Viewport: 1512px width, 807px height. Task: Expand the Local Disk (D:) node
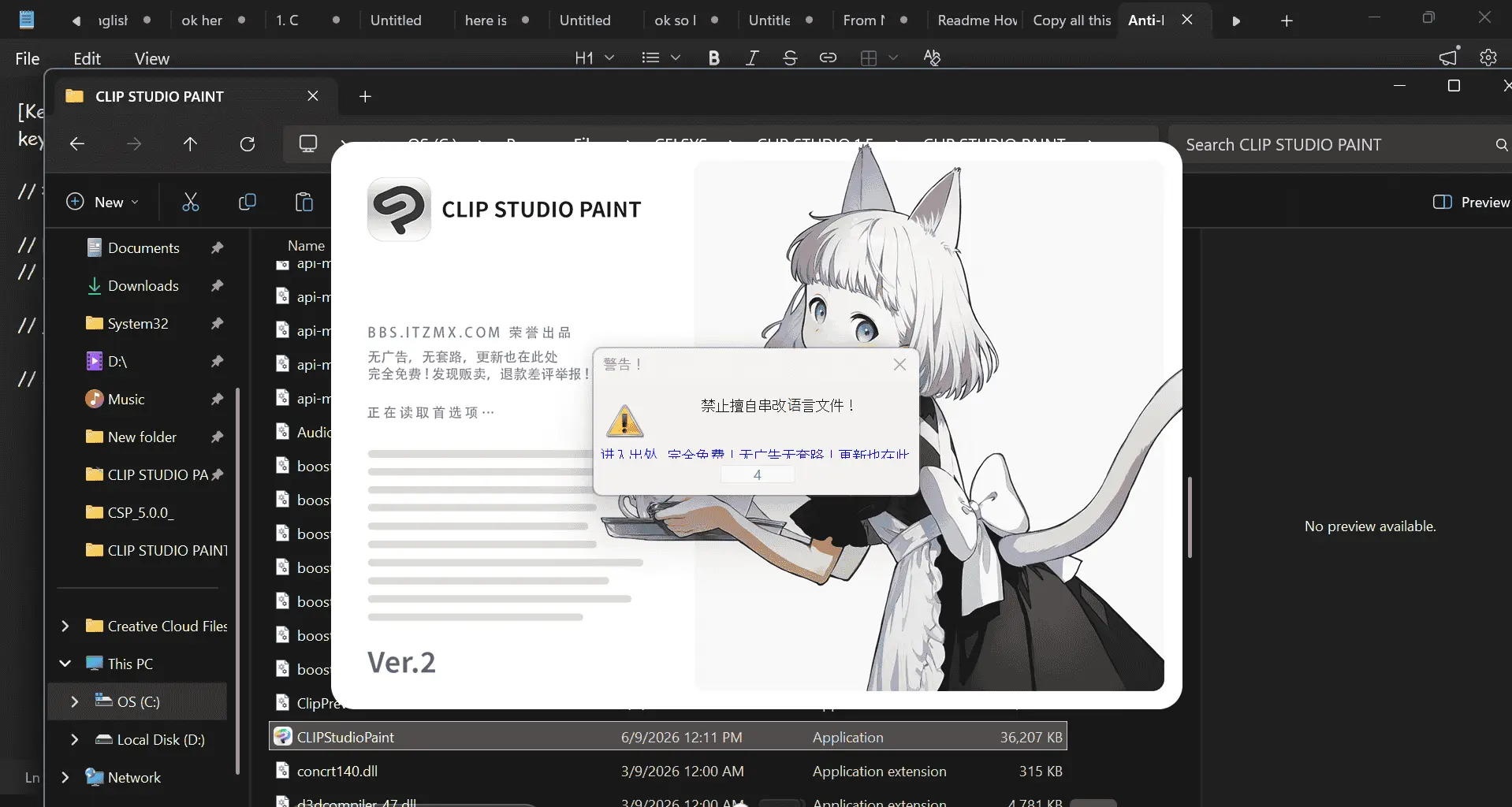click(x=75, y=739)
